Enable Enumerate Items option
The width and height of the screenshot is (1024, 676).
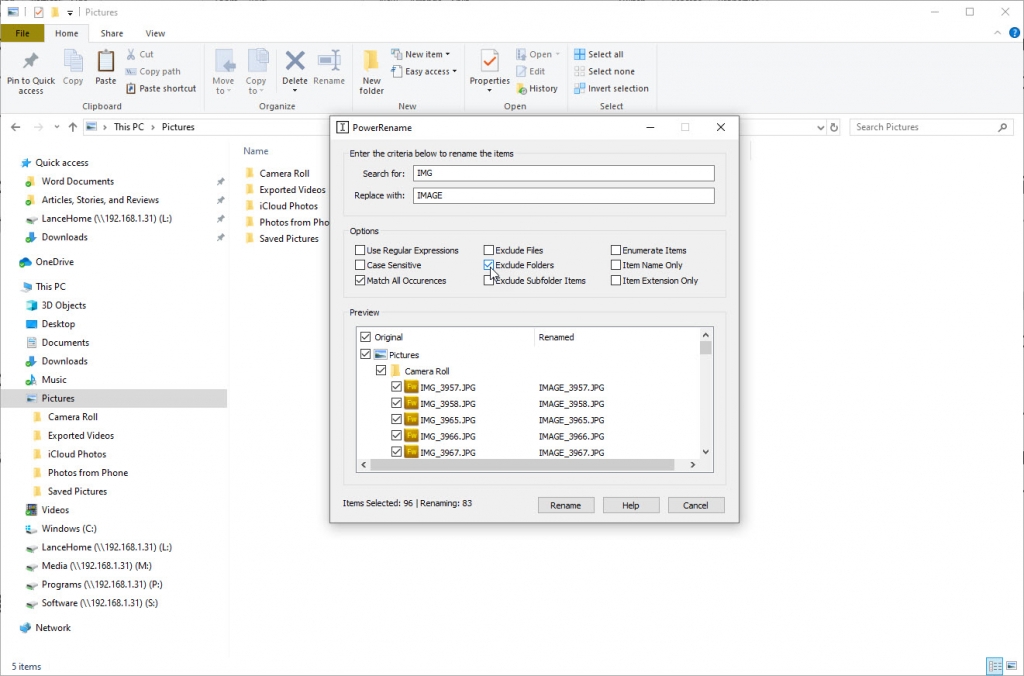click(x=617, y=250)
